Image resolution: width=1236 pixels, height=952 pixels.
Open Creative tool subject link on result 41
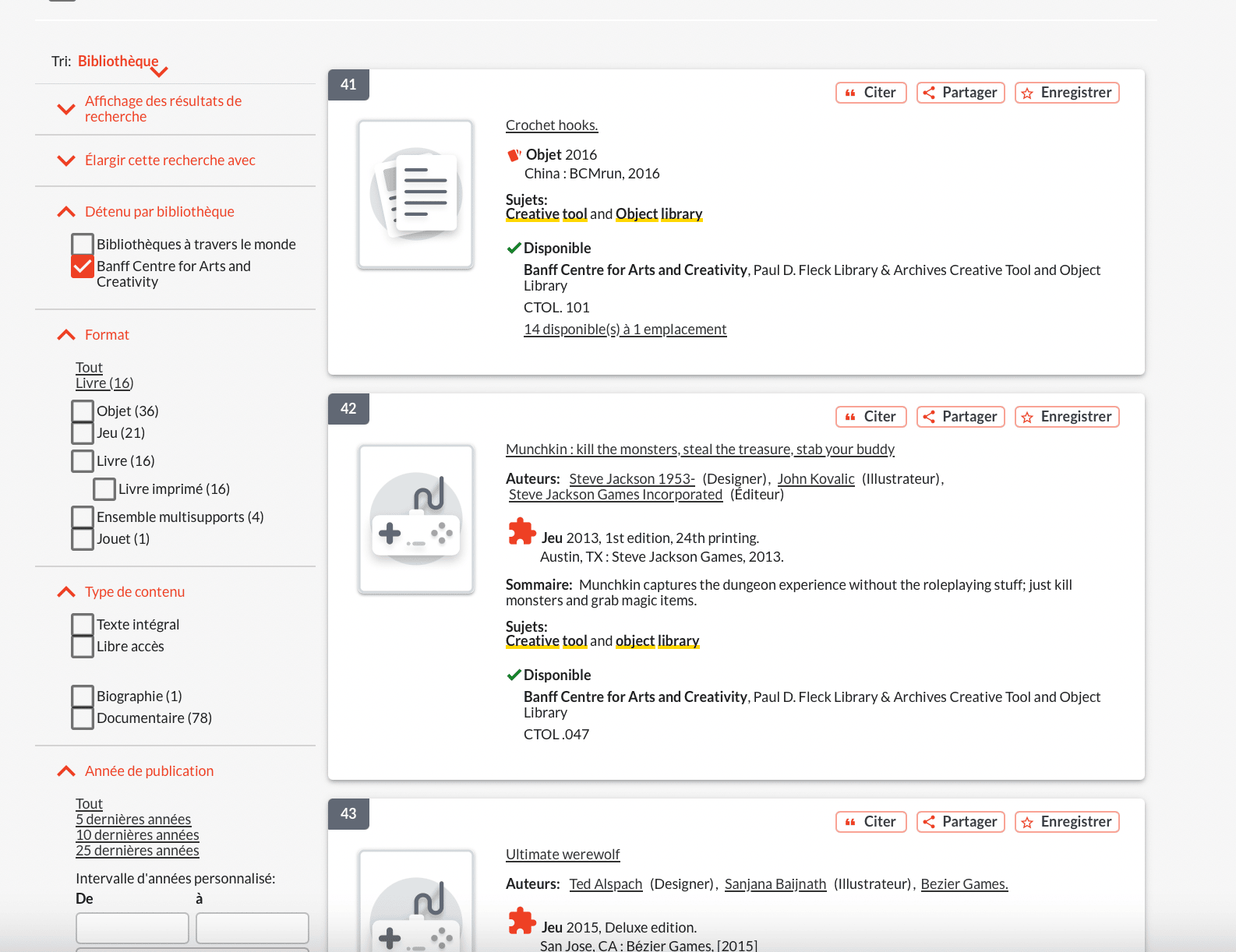point(546,214)
